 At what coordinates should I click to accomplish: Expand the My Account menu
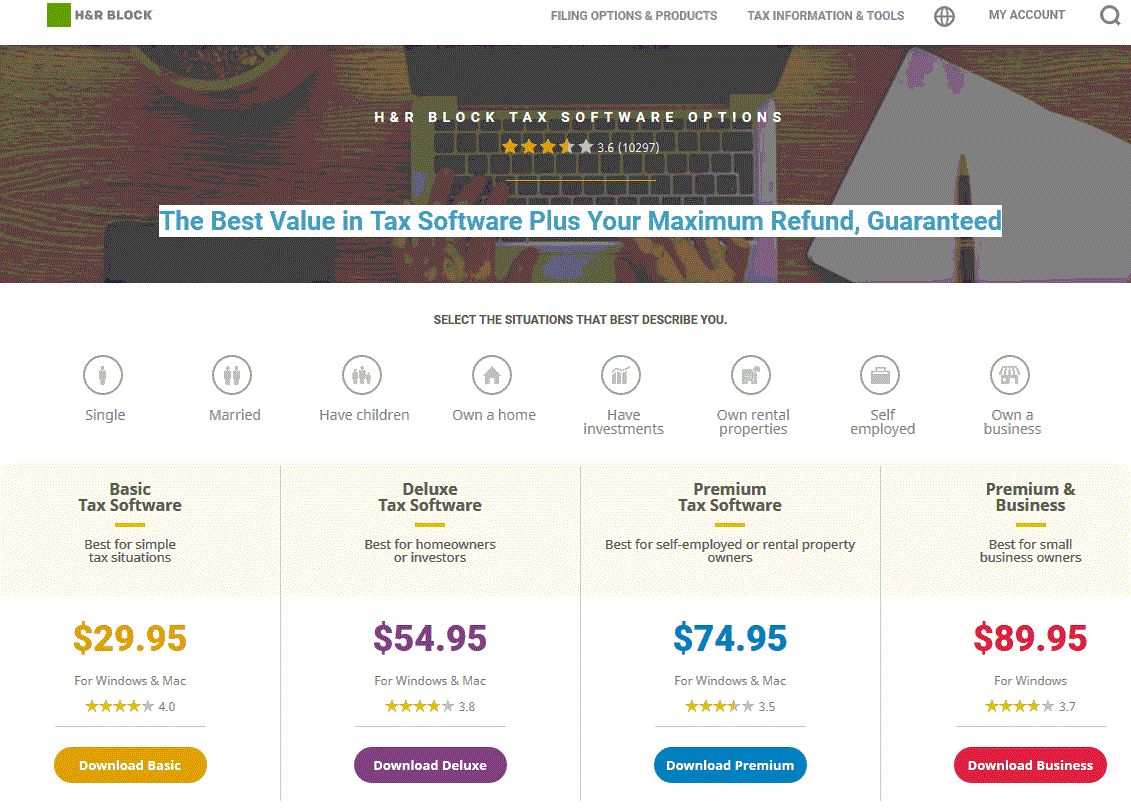(x=1026, y=15)
